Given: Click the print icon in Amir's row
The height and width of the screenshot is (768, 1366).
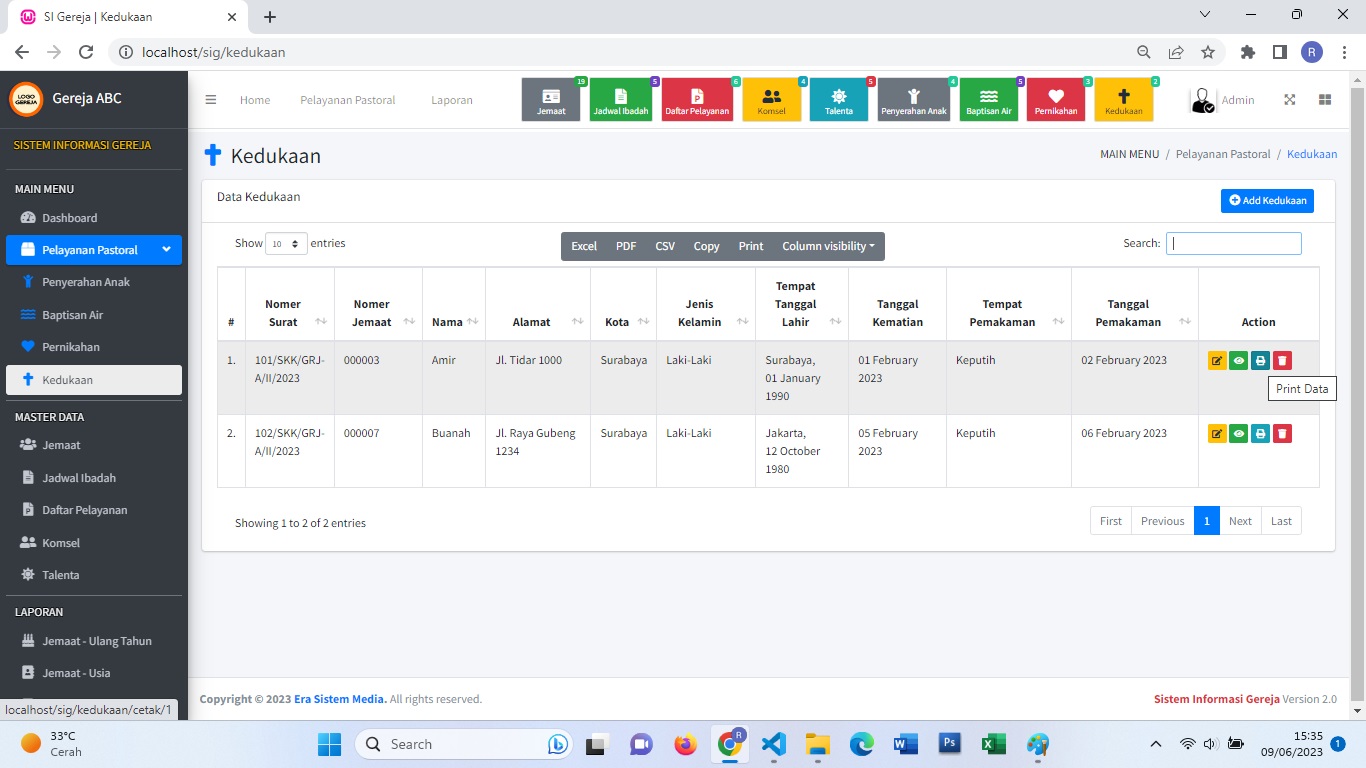Looking at the screenshot, I should (x=1260, y=361).
